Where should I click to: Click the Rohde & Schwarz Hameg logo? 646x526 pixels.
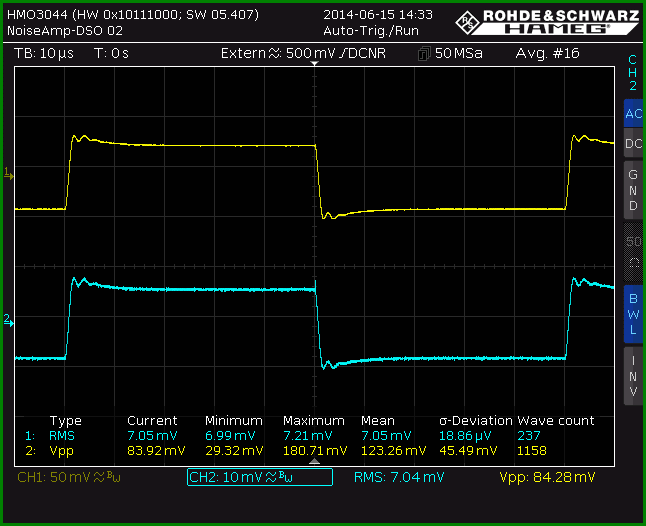548,22
